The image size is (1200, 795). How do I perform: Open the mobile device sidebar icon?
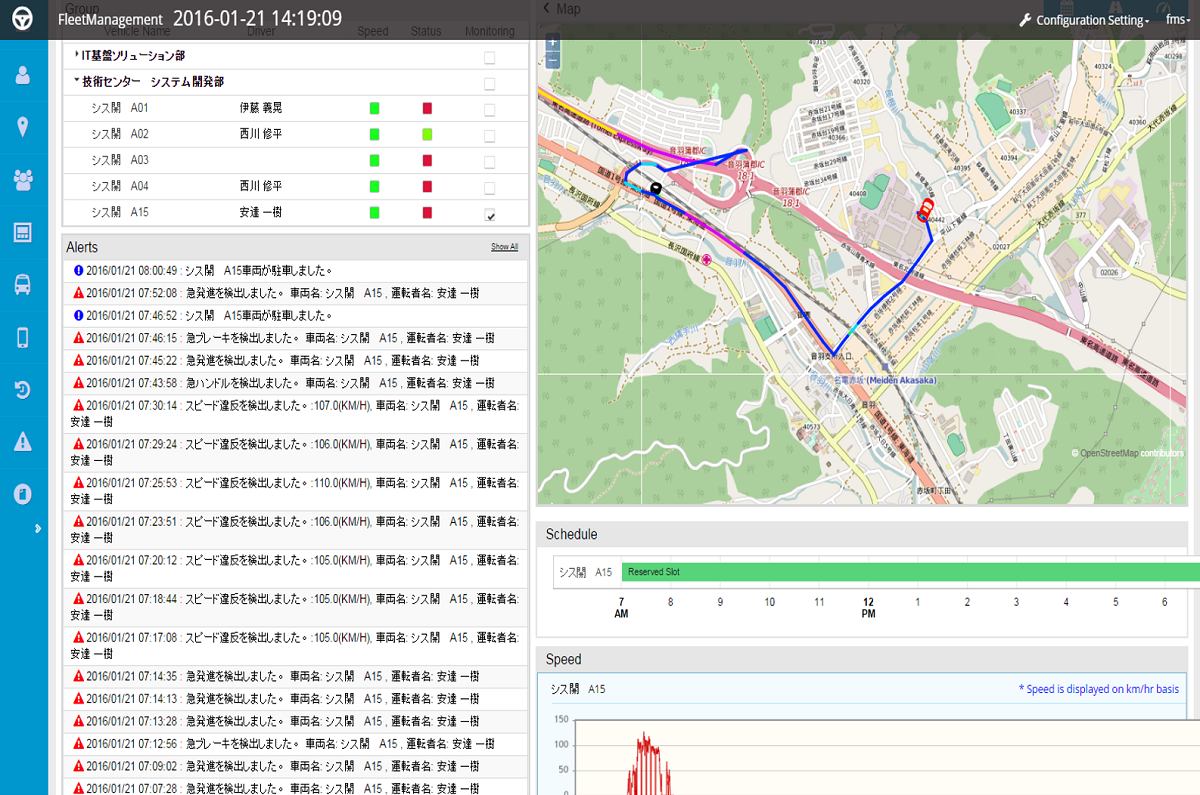tap(23, 337)
